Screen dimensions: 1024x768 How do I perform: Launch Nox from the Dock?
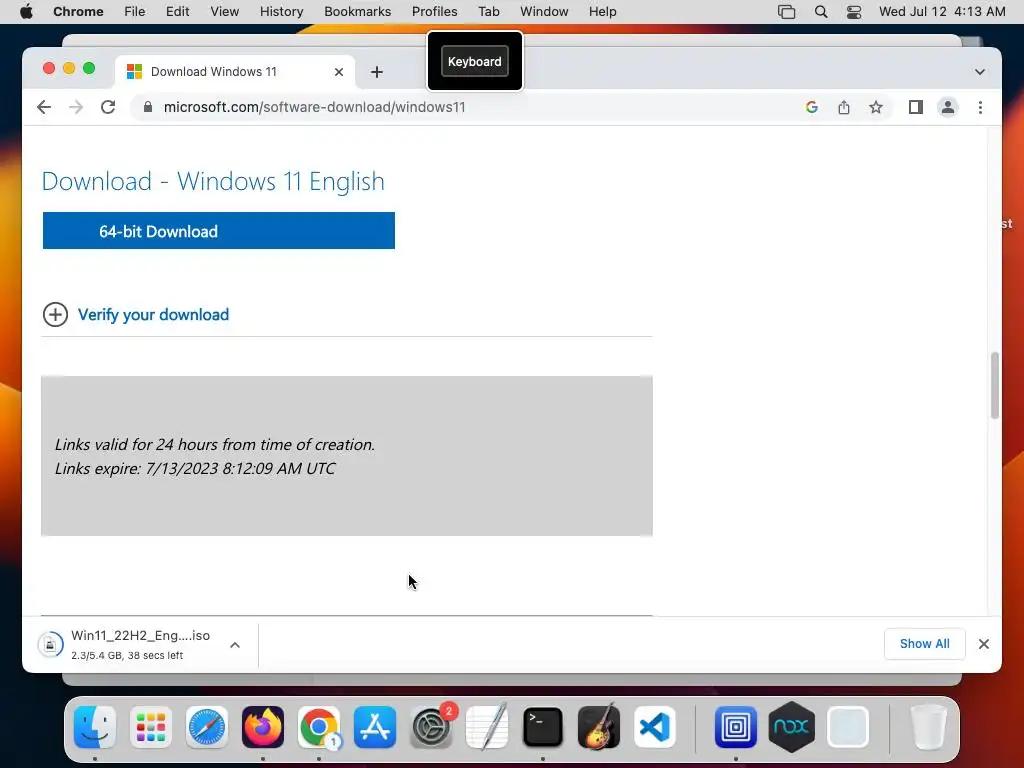click(792, 726)
